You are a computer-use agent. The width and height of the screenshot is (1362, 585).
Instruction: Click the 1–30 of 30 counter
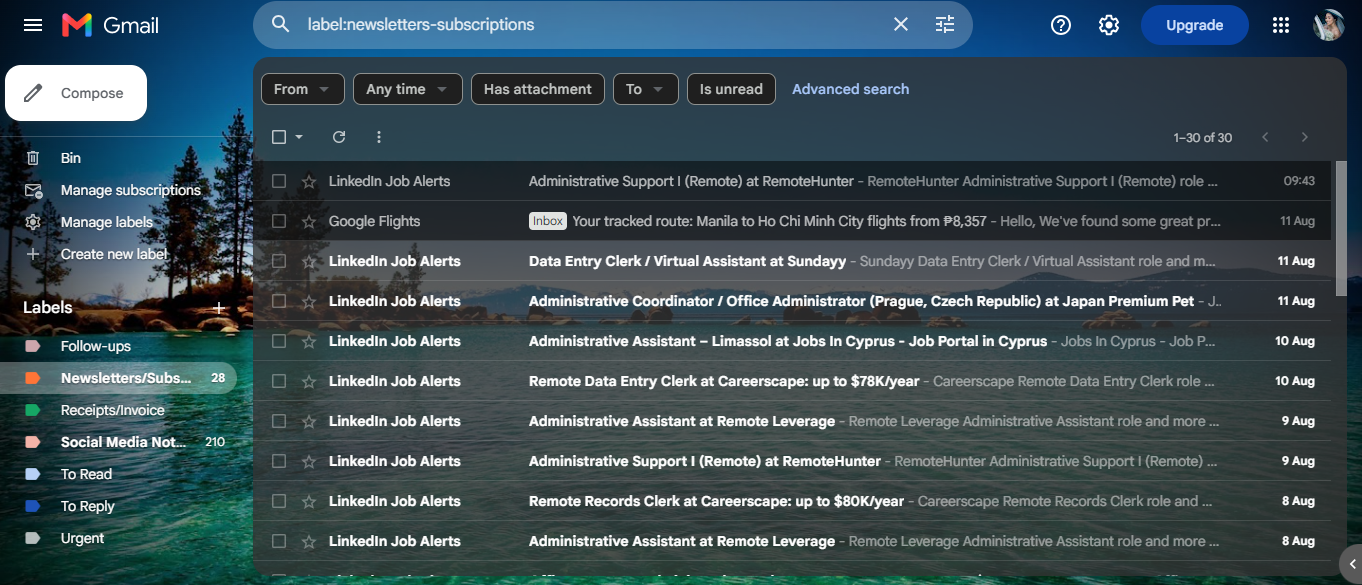(1203, 137)
